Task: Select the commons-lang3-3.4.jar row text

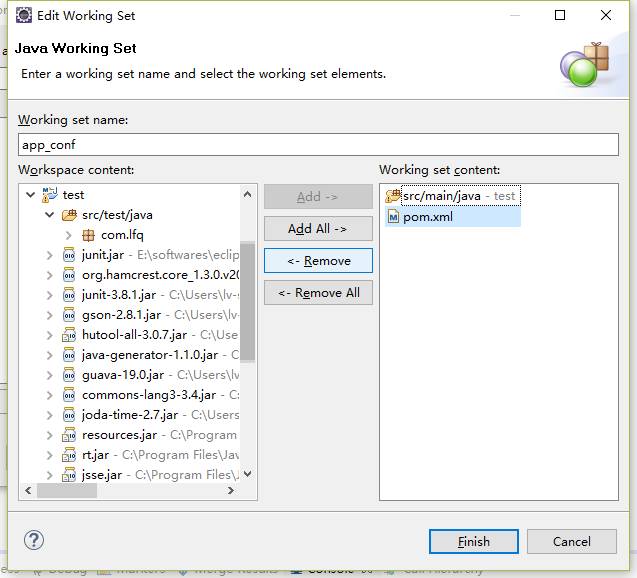Action: tap(149, 395)
